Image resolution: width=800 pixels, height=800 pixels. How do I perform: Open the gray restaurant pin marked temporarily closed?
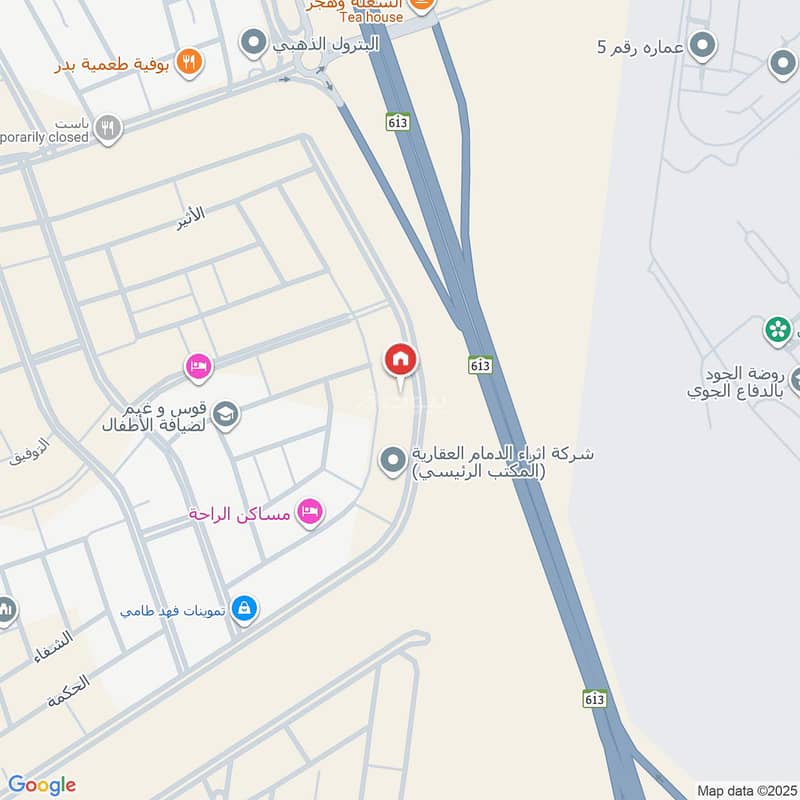[108, 129]
